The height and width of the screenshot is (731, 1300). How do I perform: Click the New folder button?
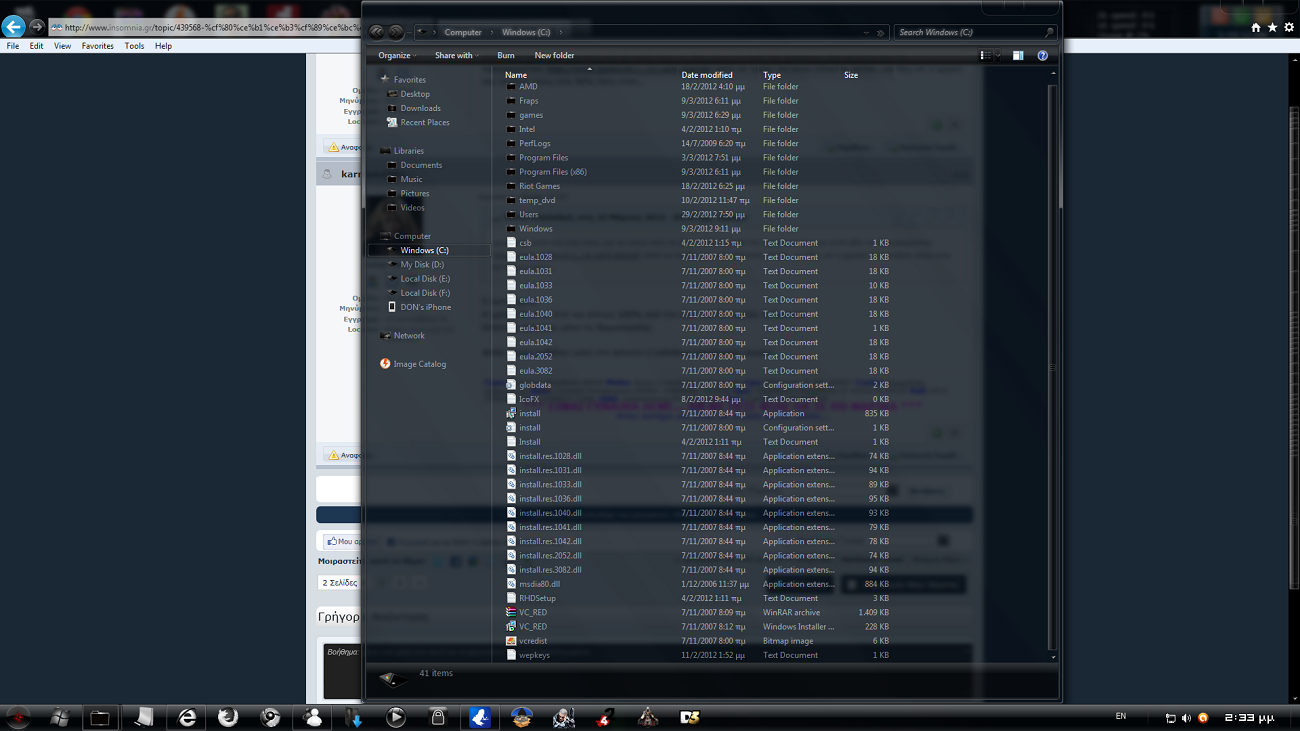[x=554, y=56]
